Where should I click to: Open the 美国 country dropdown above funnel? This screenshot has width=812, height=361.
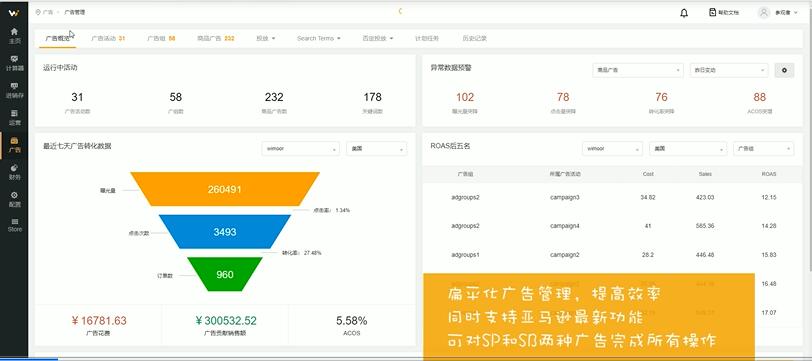point(376,149)
